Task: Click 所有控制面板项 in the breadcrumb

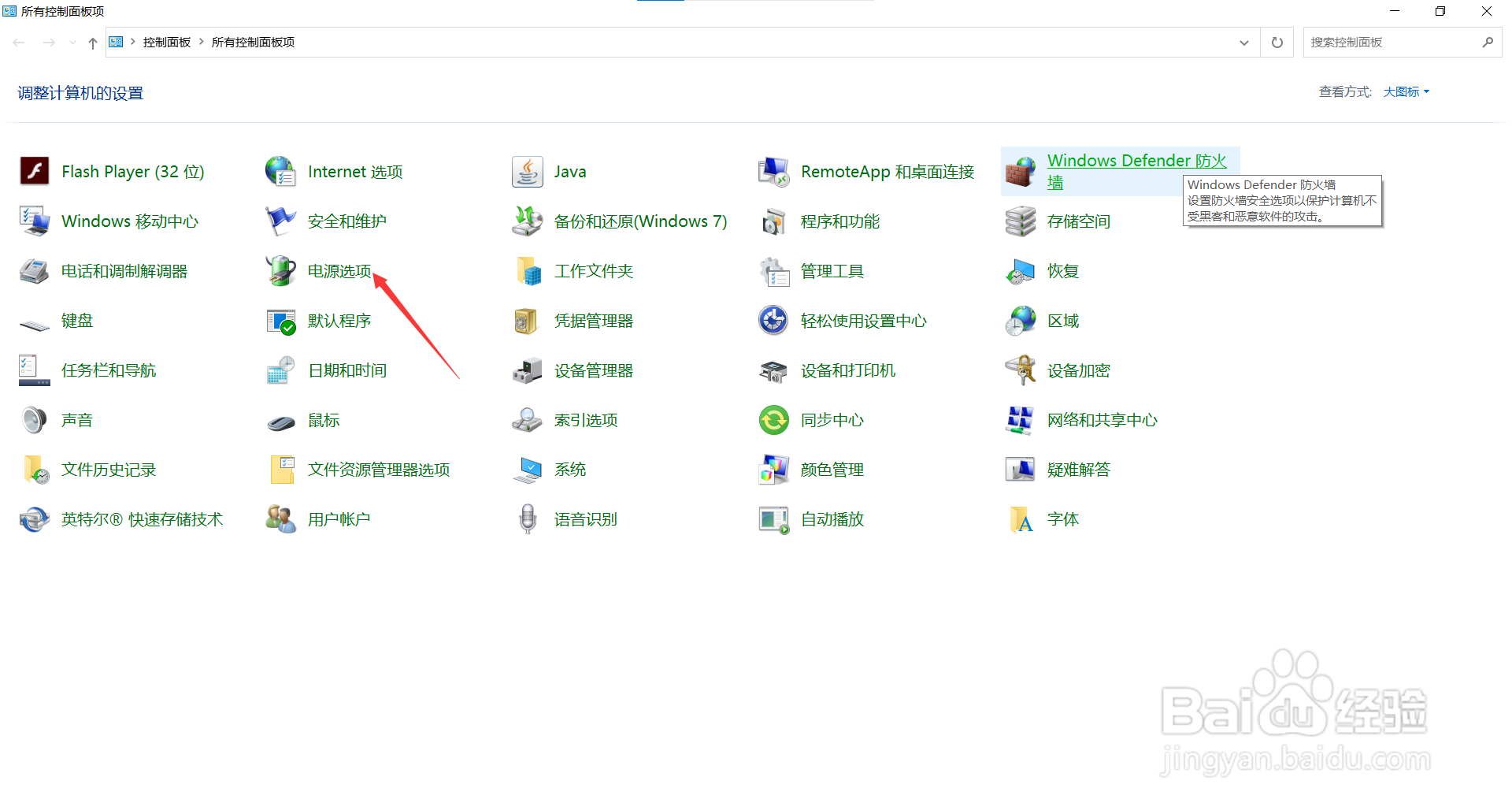Action: pos(252,42)
